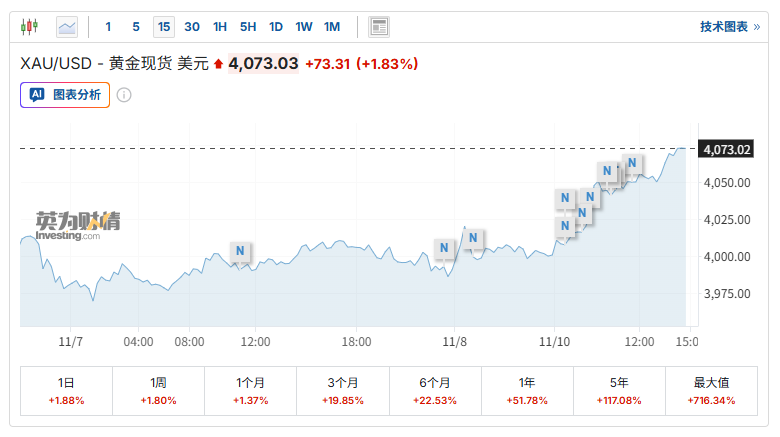Click the red price-up arrow icon
The width and height of the screenshot is (780, 437).
pos(219,64)
